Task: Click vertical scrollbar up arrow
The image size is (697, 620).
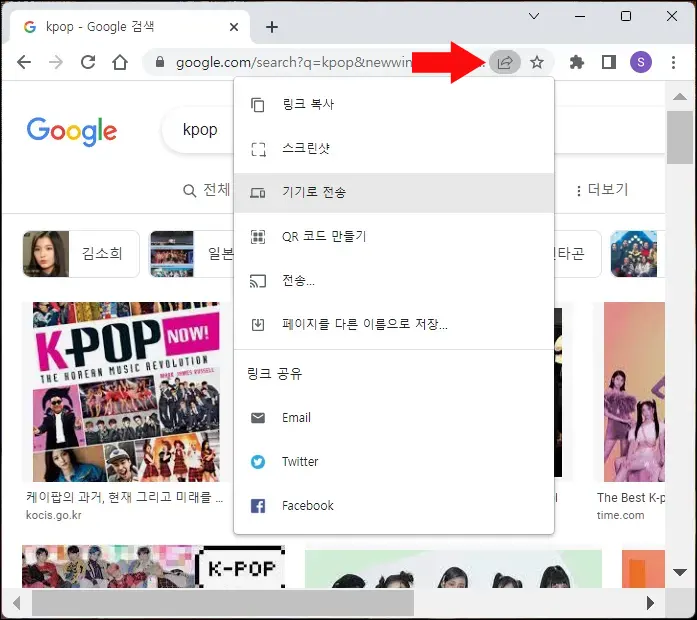Action: click(x=680, y=96)
